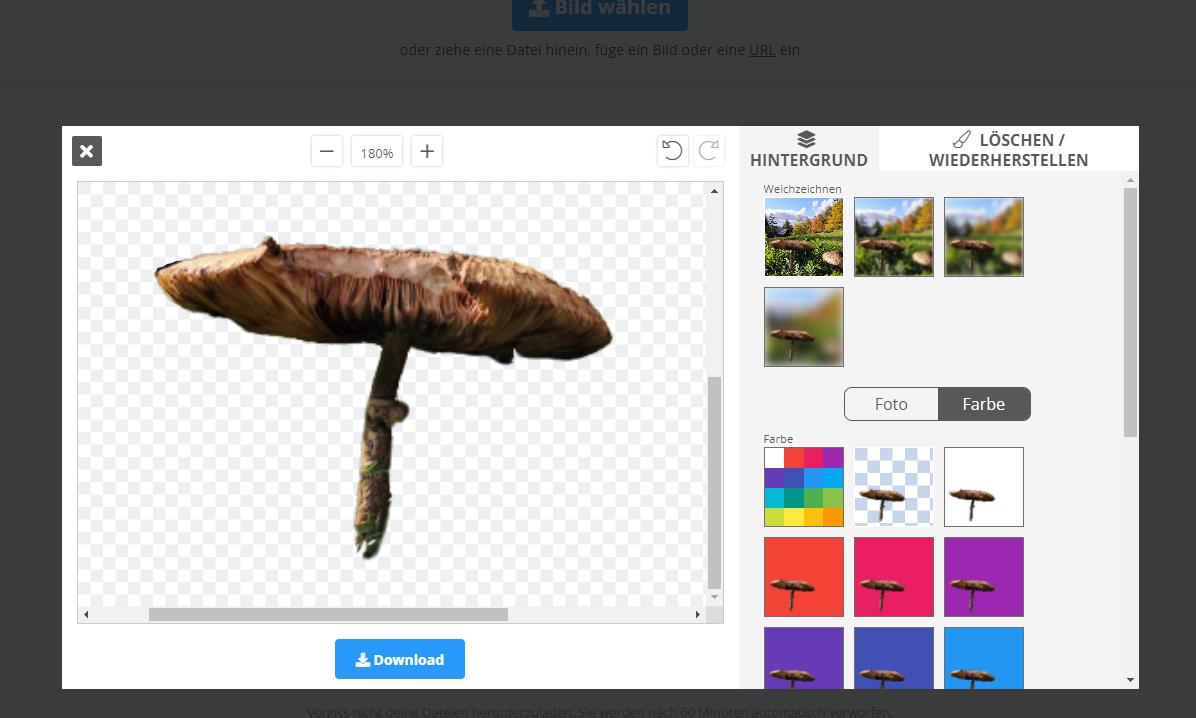Zoom out with the minus button
The width and height of the screenshot is (1196, 718).
coord(326,151)
